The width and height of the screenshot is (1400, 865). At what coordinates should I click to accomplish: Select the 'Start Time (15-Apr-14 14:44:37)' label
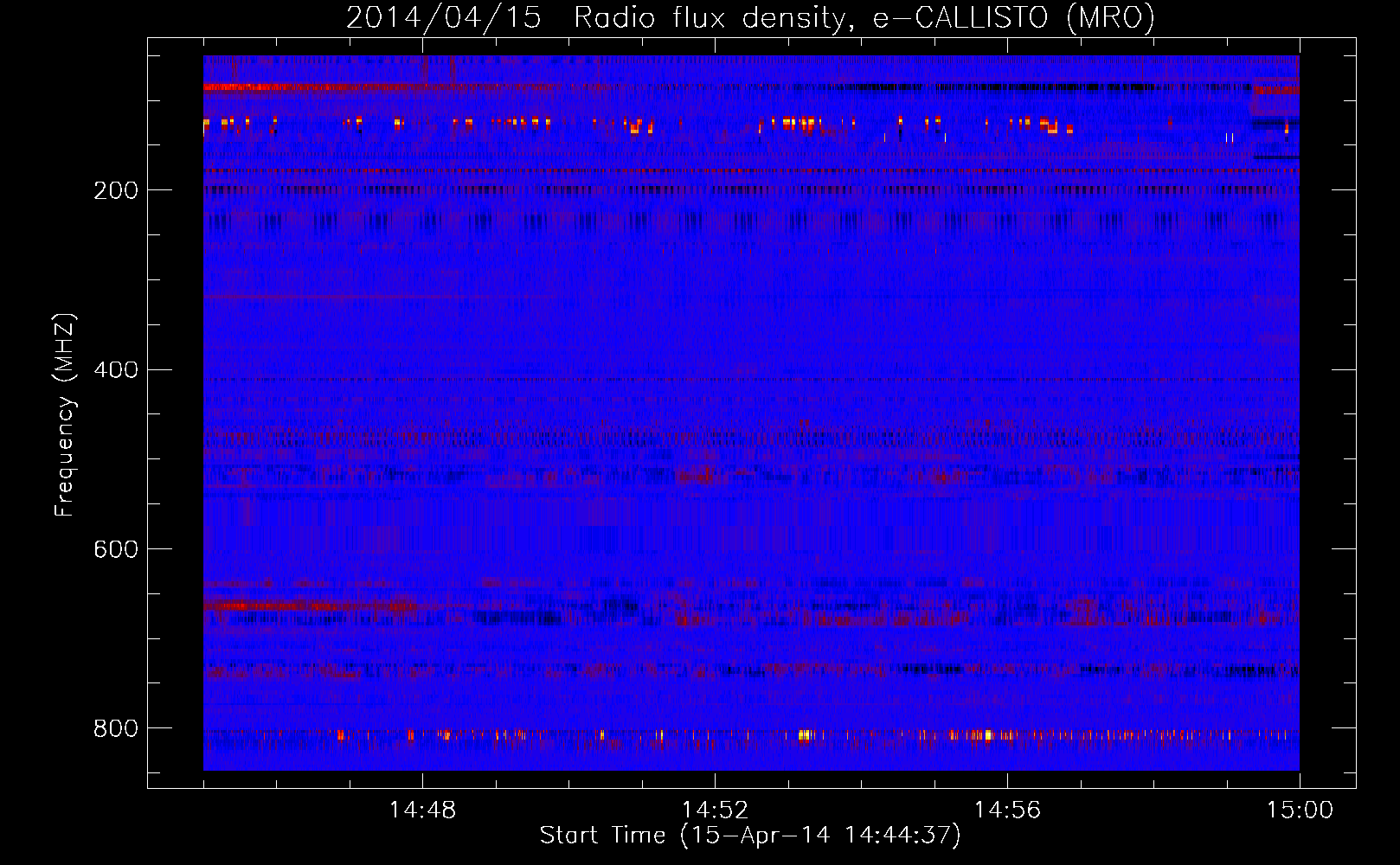(x=750, y=836)
